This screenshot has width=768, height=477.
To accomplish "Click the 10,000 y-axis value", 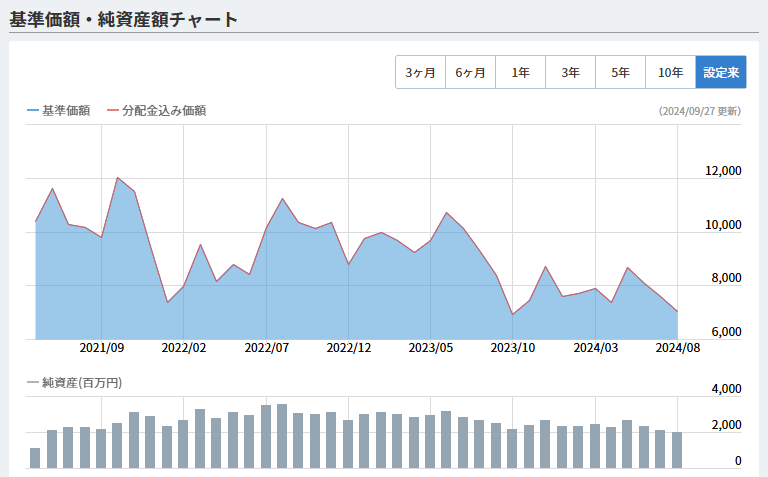I will point(723,225).
